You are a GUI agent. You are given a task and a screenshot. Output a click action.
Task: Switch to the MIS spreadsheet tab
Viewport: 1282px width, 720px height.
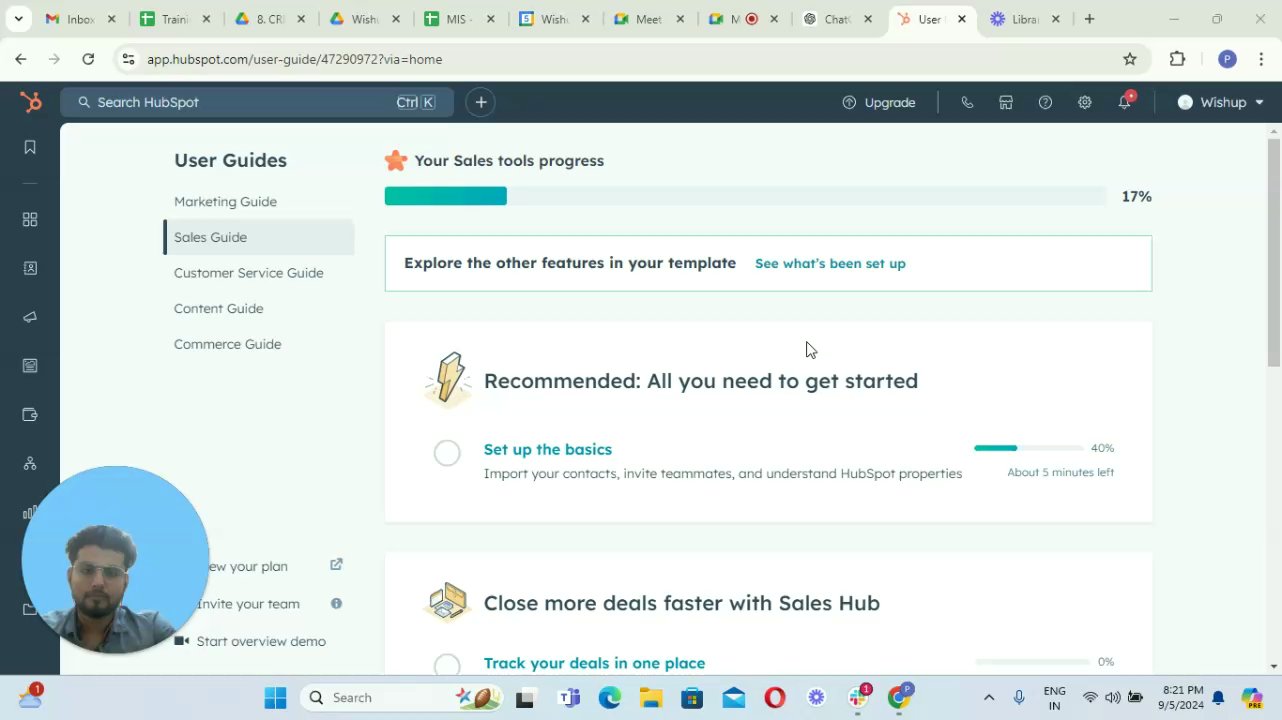tap(458, 19)
